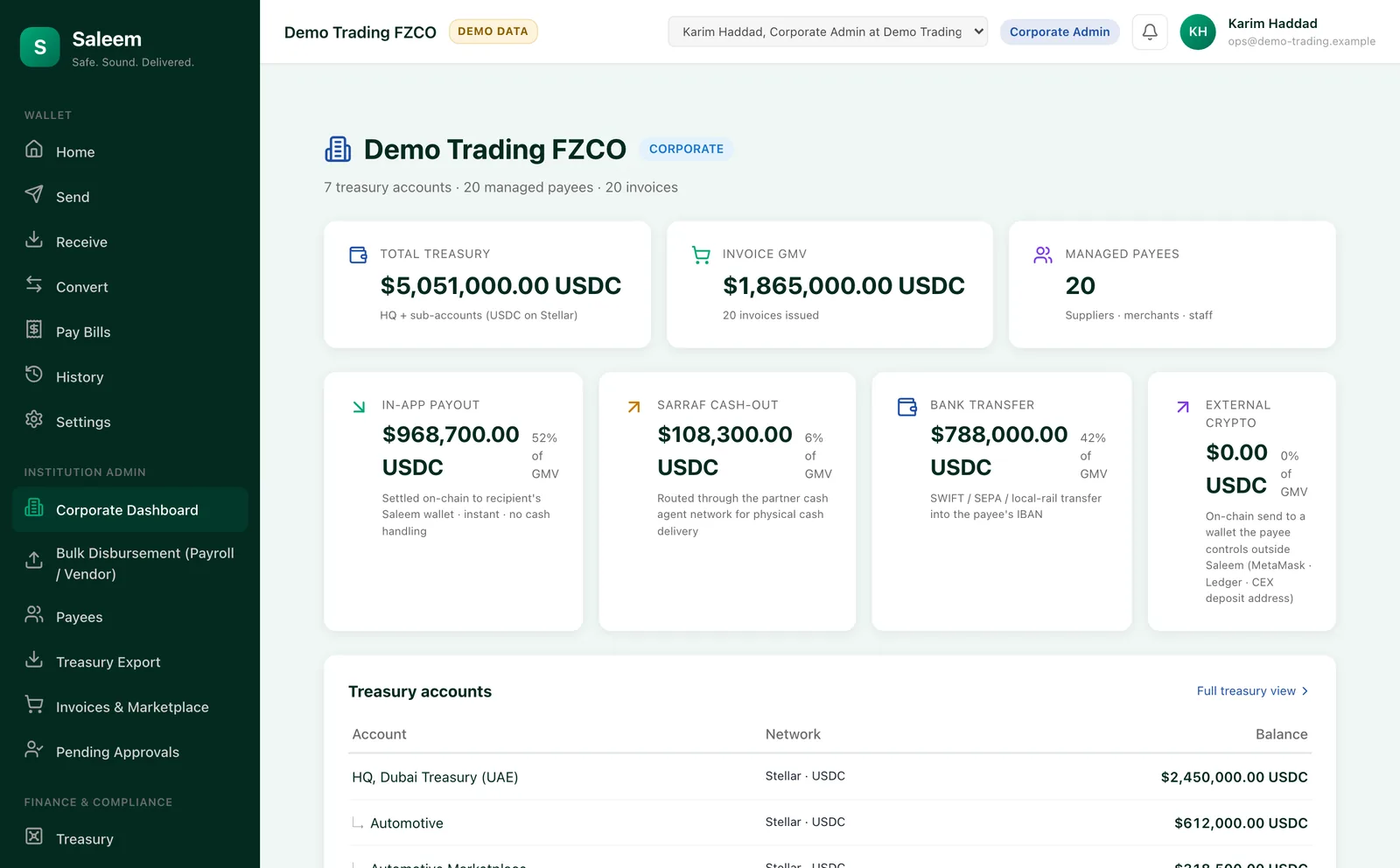Select Convert in the sidebar
Viewport: 1400px width, 868px height.
pyautogui.click(x=130, y=287)
